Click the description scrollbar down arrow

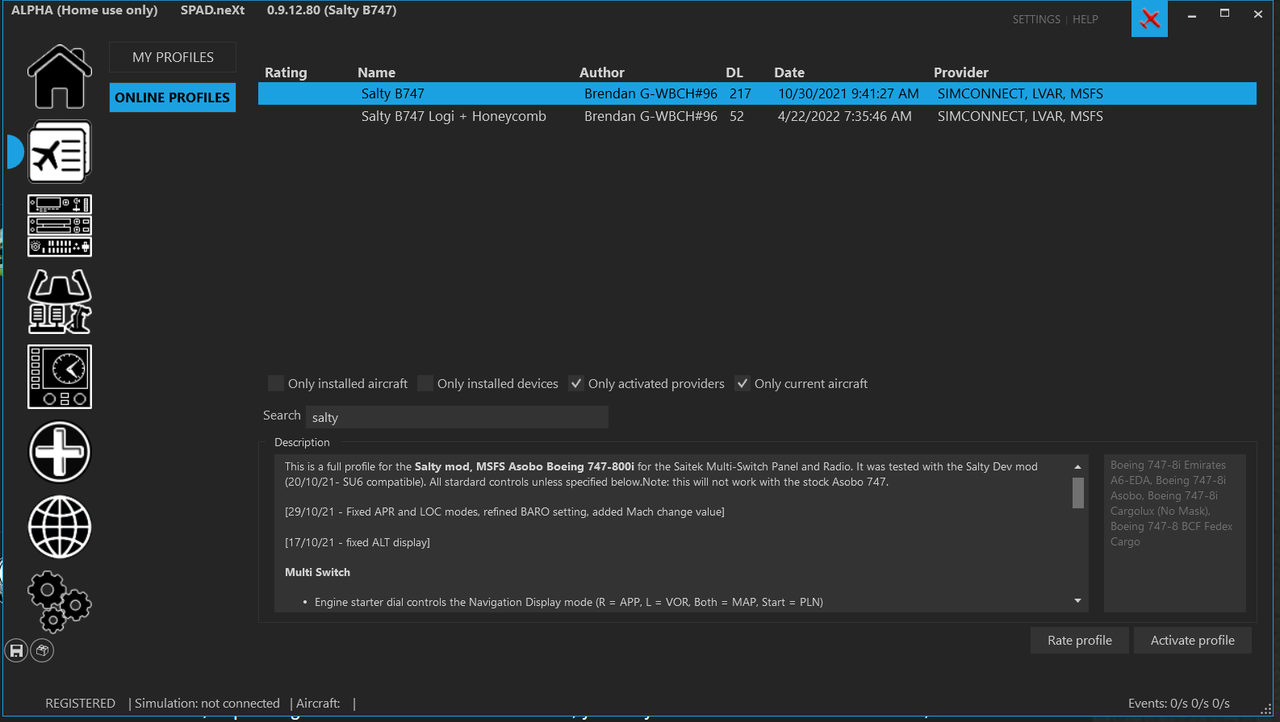click(1078, 601)
